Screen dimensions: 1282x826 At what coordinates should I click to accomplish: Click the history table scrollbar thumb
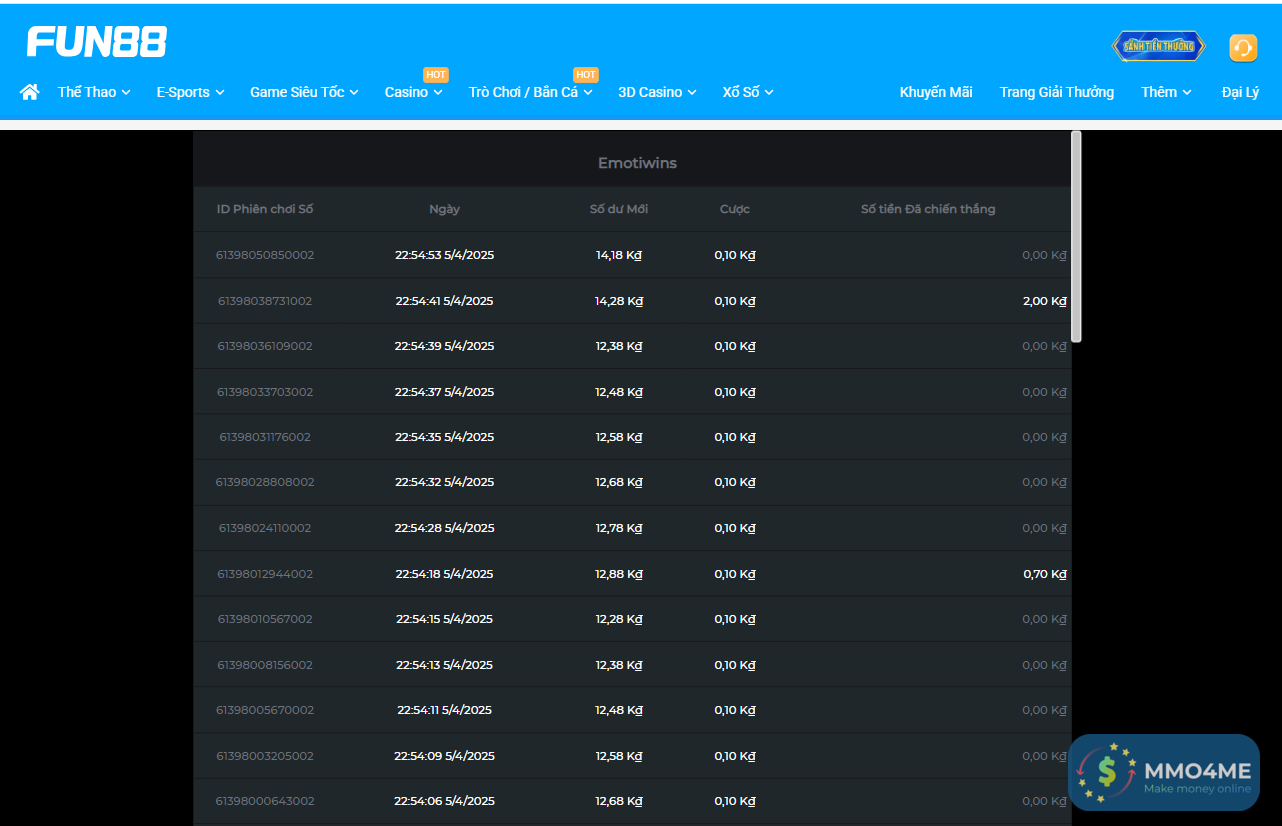(x=1076, y=236)
